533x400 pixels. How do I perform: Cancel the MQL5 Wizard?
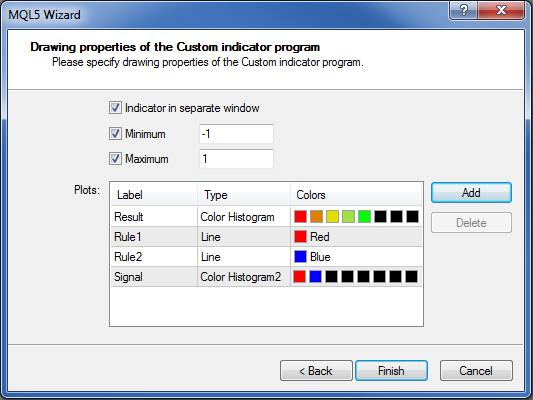coord(476,370)
